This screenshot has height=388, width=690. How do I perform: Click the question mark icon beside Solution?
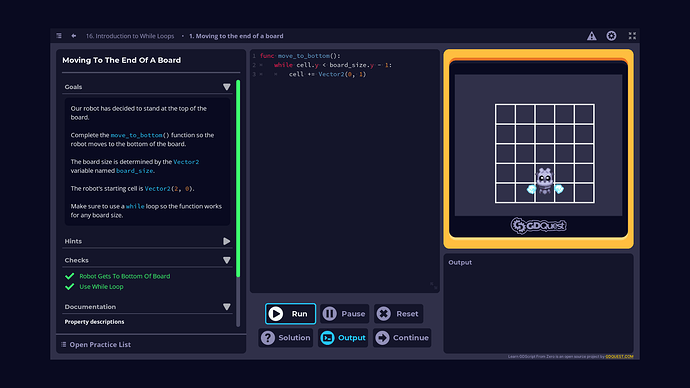pos(268,338)
